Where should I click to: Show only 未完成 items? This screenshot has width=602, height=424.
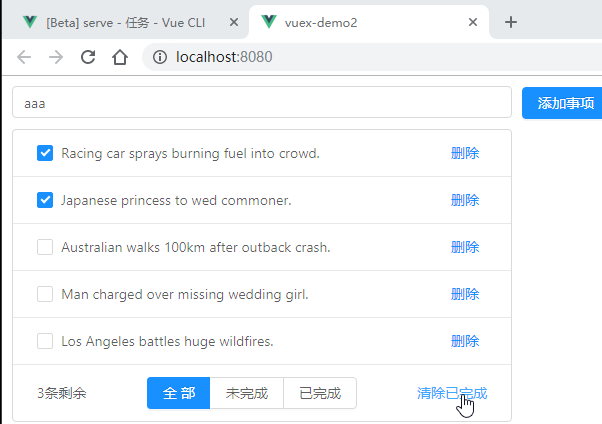(x=247, y=393)
